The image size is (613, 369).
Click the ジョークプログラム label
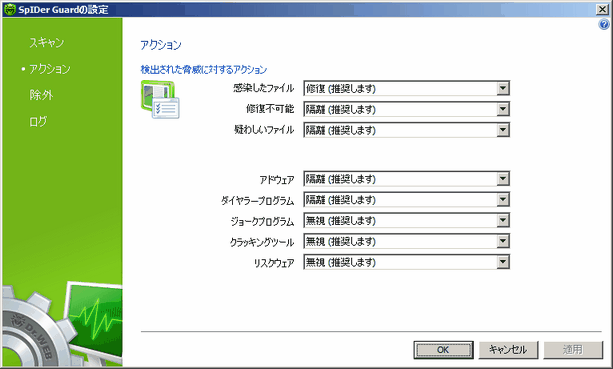click(262, 221)
